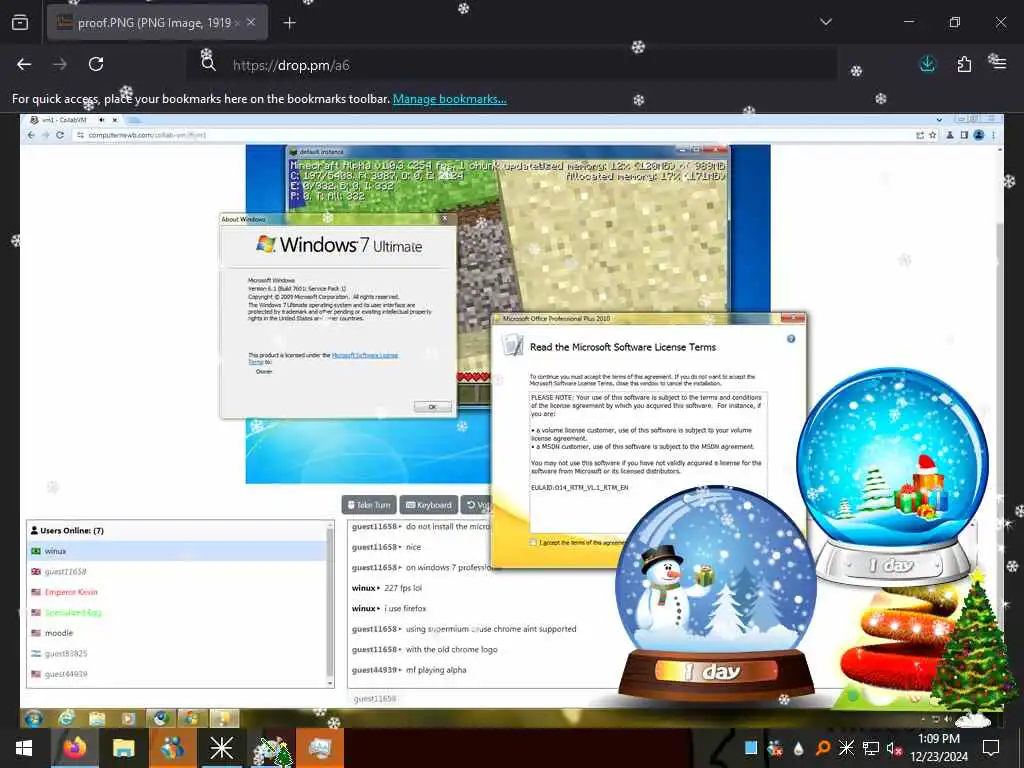Click the Windows 7 Start orb in the VM
Screen dimensions: 1024x768
point(33,719)
